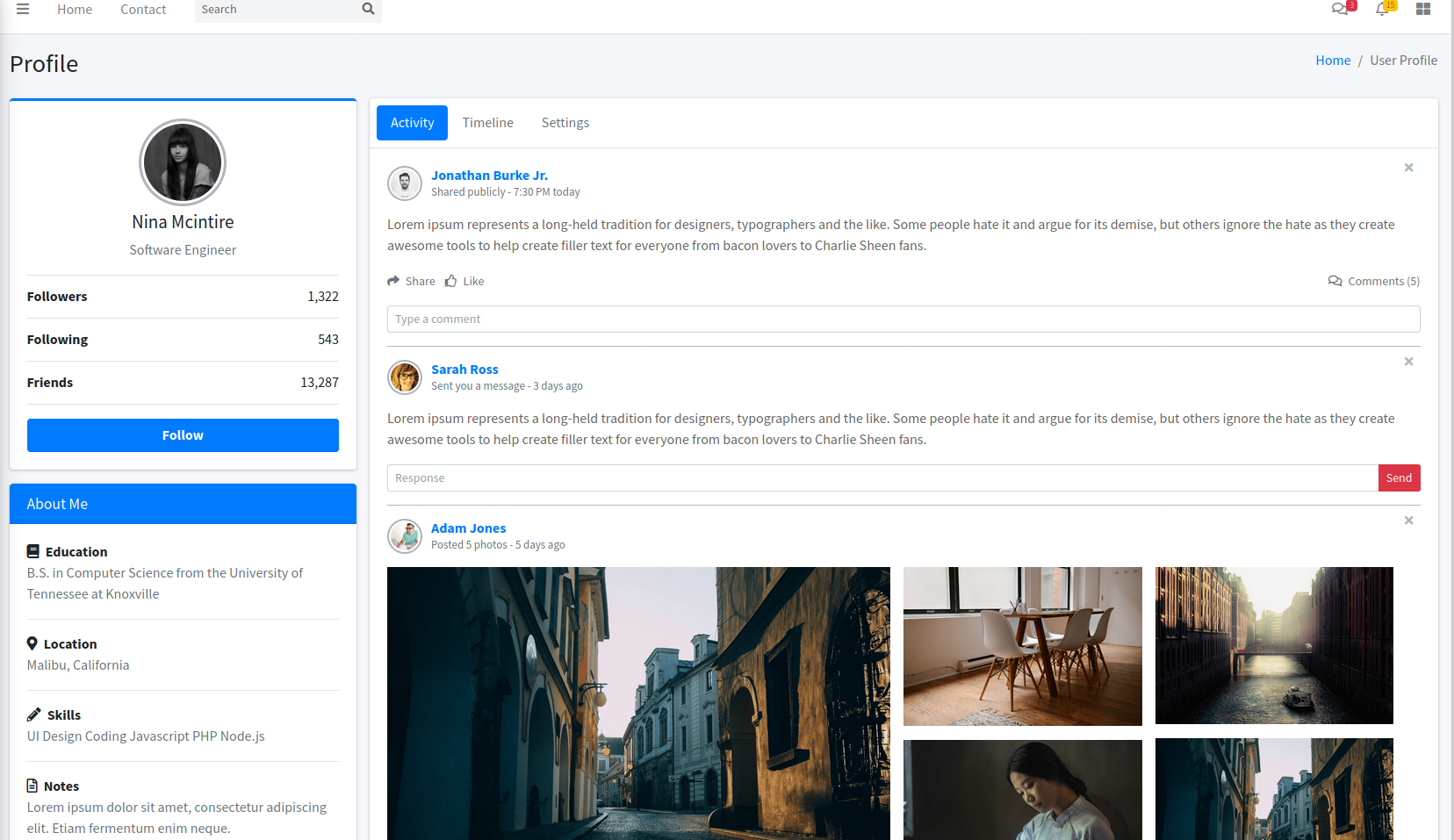Click the Home breadcrumb link
1454x840 pixels.
(x=1333, y=60)
